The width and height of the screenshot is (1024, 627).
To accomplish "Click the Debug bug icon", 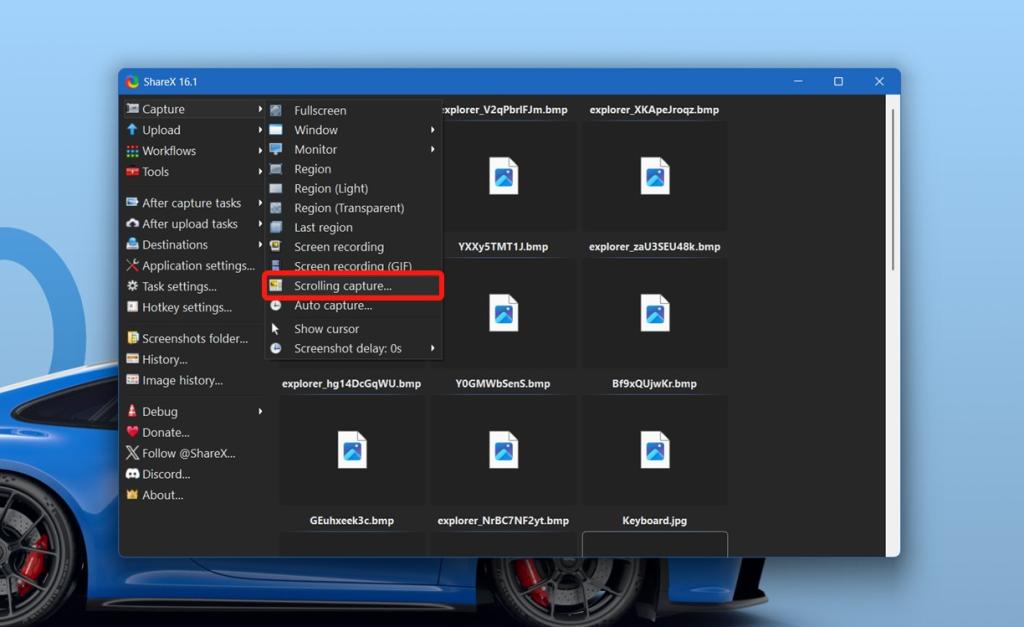I will tap(133, 411).
